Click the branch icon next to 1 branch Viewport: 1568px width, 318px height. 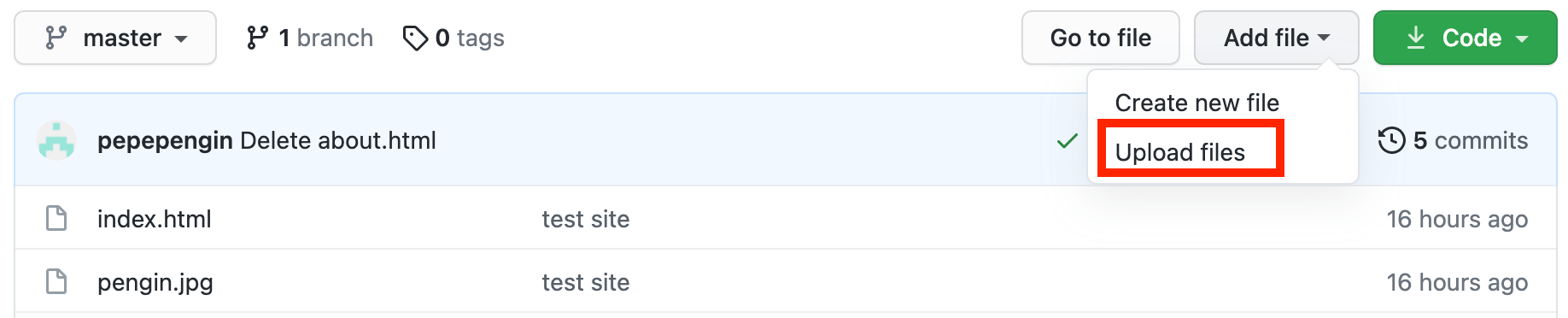pyautogui.click(x=257, y=38)
